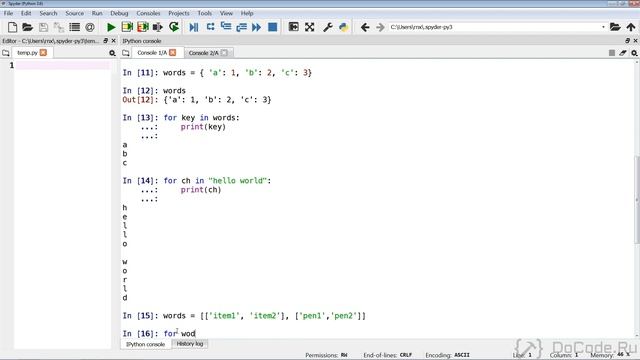Start debugging with the Debug file icon
Image resolution: width=640 pixels, height=360 pixels.
[194, 27]
